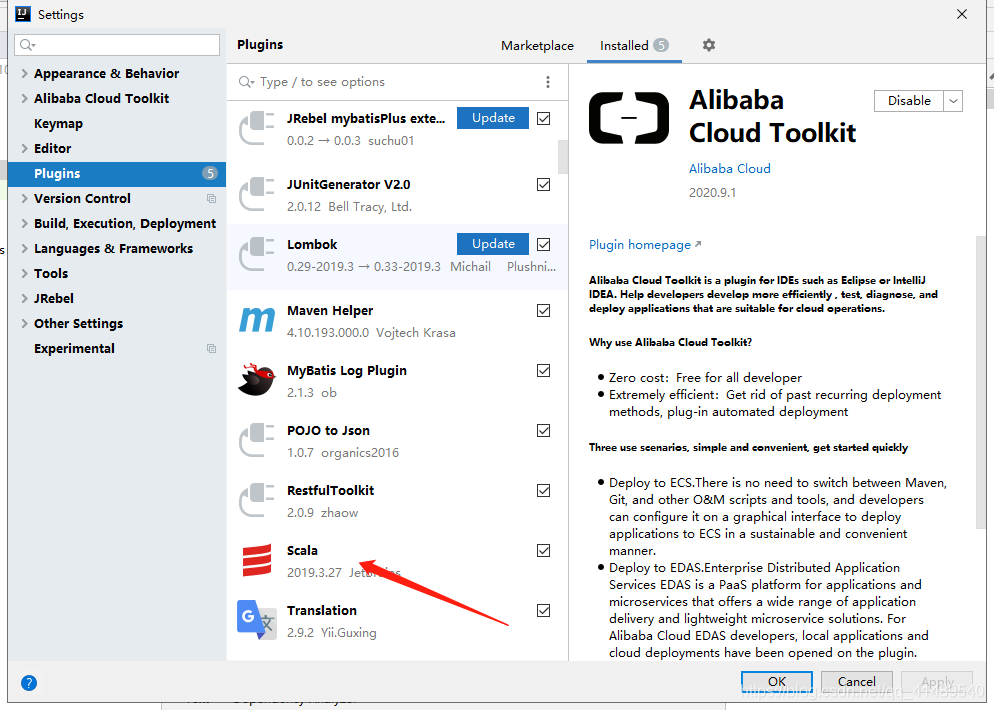Click the copy icon beside Experimental

212,349
